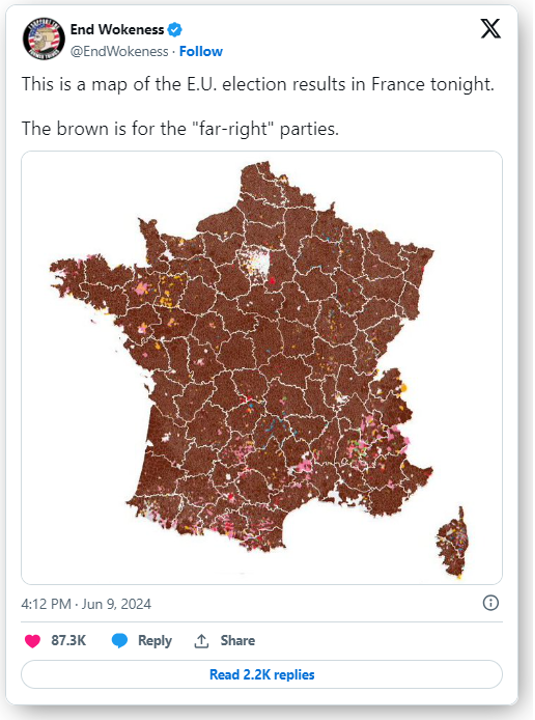Follow the EndWokeness account
Viewport: 535px width, 720px height.
[201, 51]
